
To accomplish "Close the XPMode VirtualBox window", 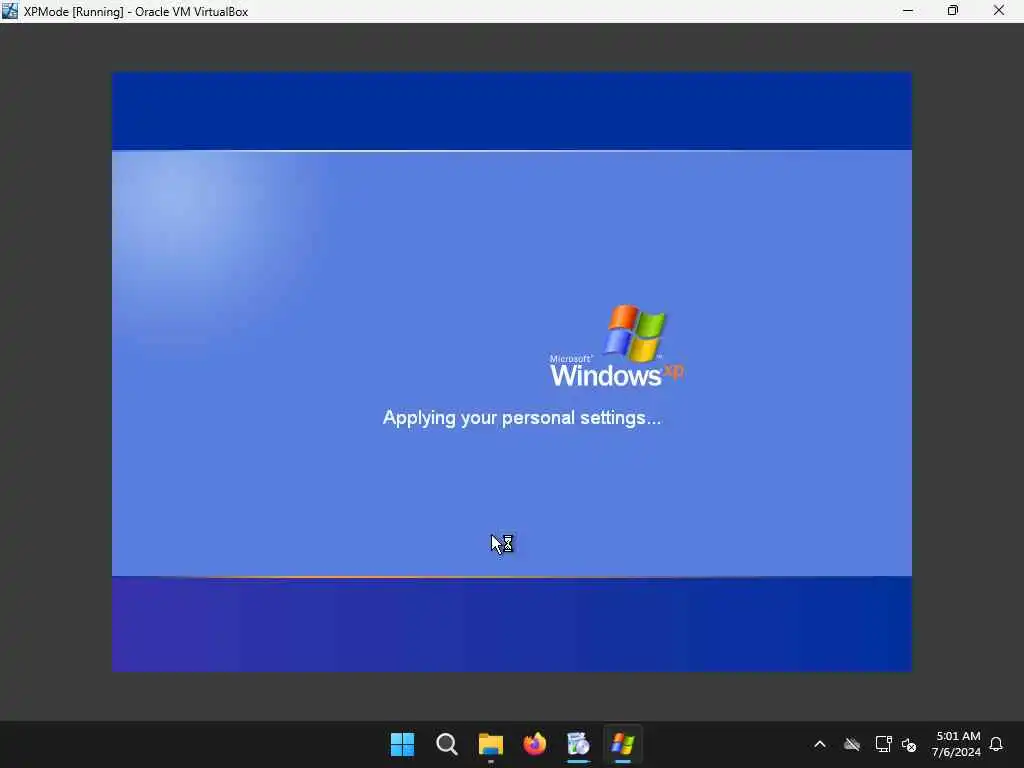I will coord(999,11).
